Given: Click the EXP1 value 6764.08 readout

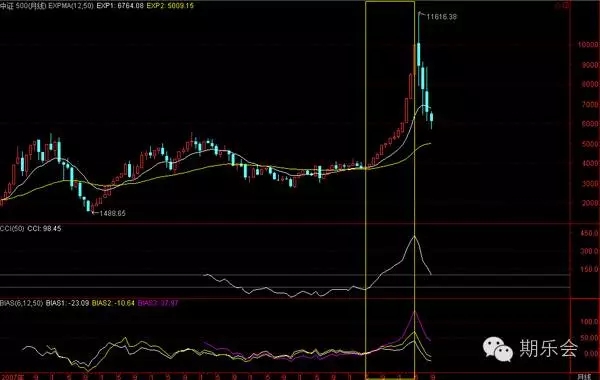Looking at the screenshot, I should click(x=121, y=6).
